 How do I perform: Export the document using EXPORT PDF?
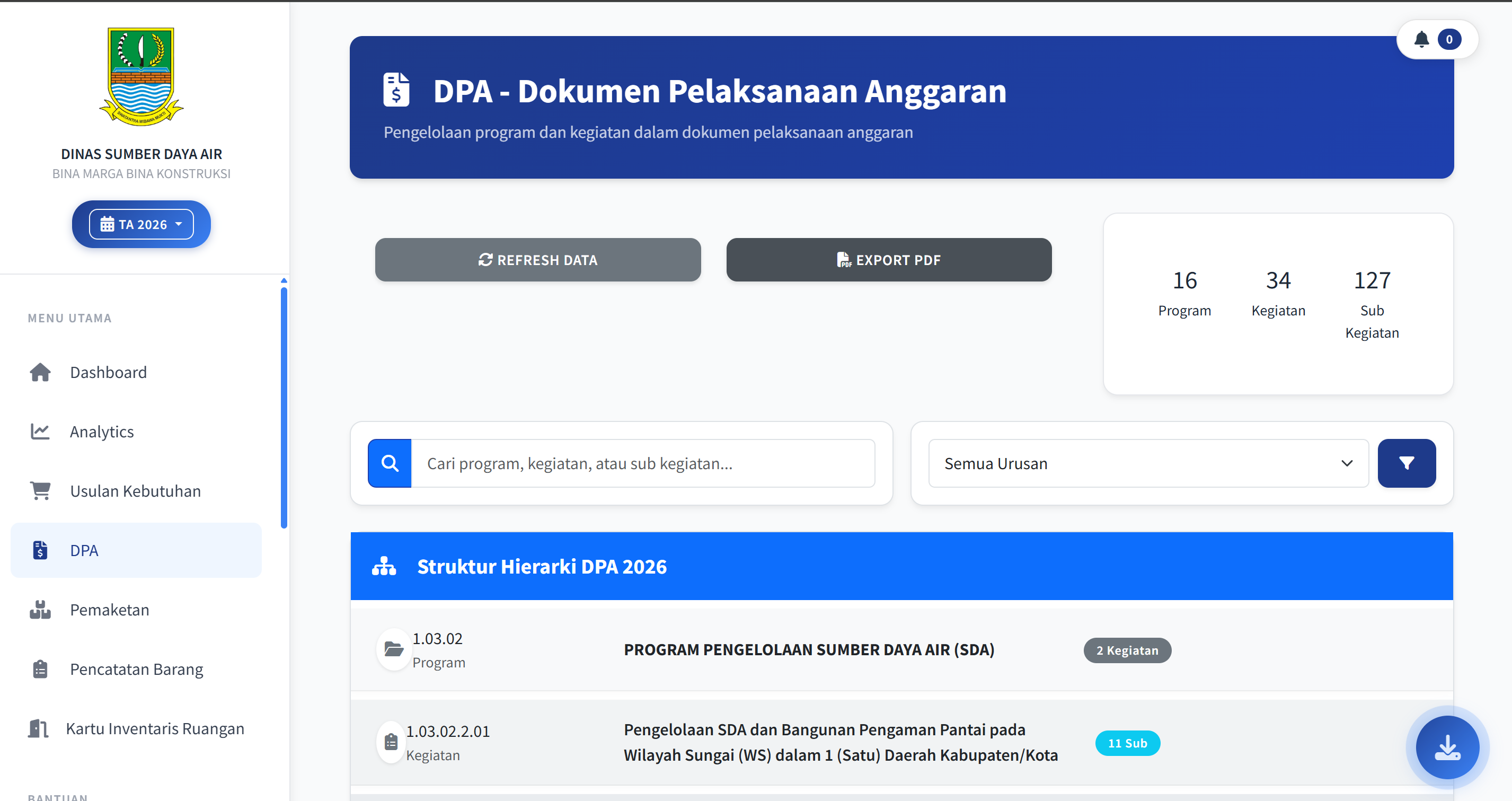889,260
